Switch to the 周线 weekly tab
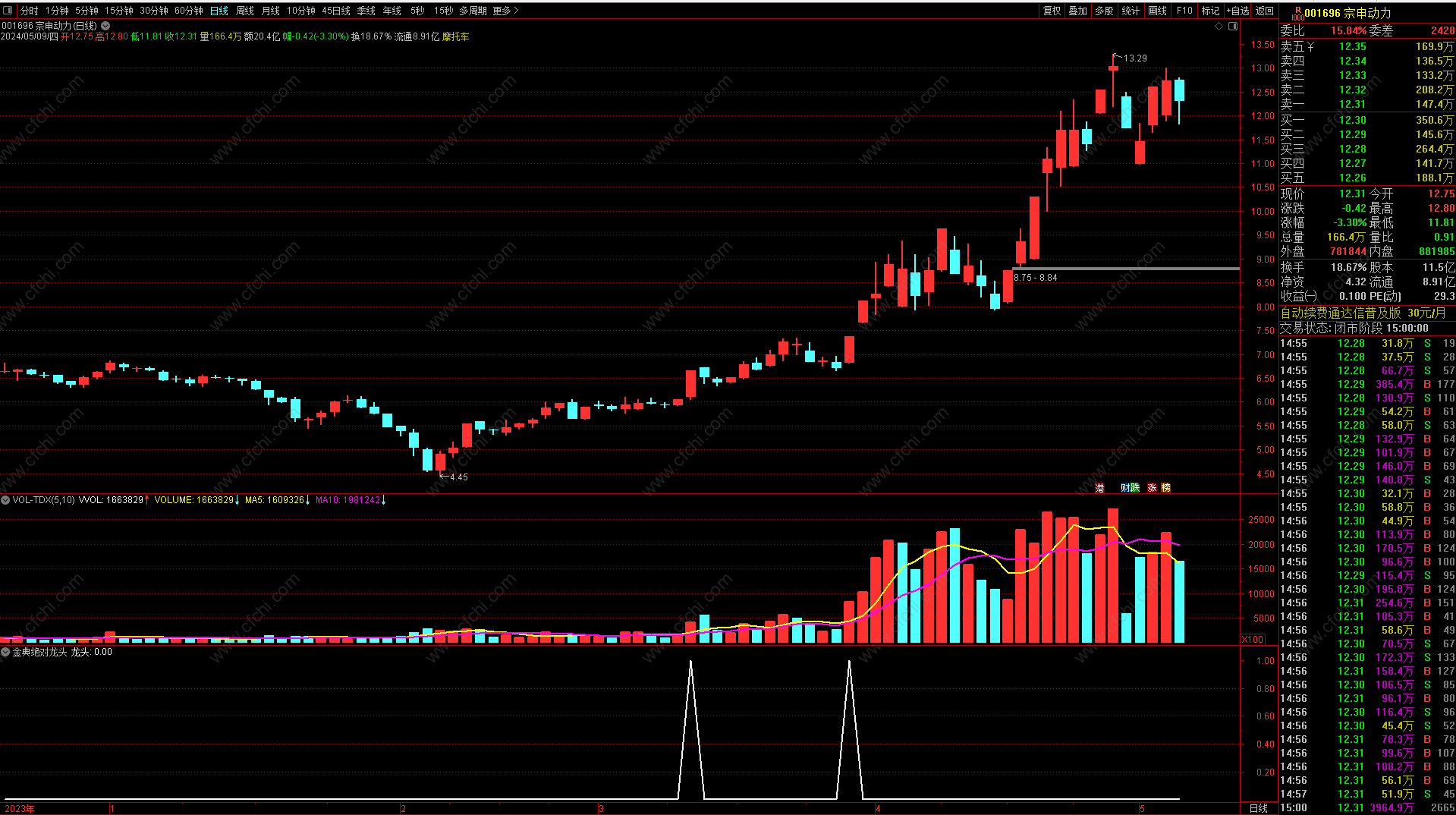 click(x=244, y=11)
